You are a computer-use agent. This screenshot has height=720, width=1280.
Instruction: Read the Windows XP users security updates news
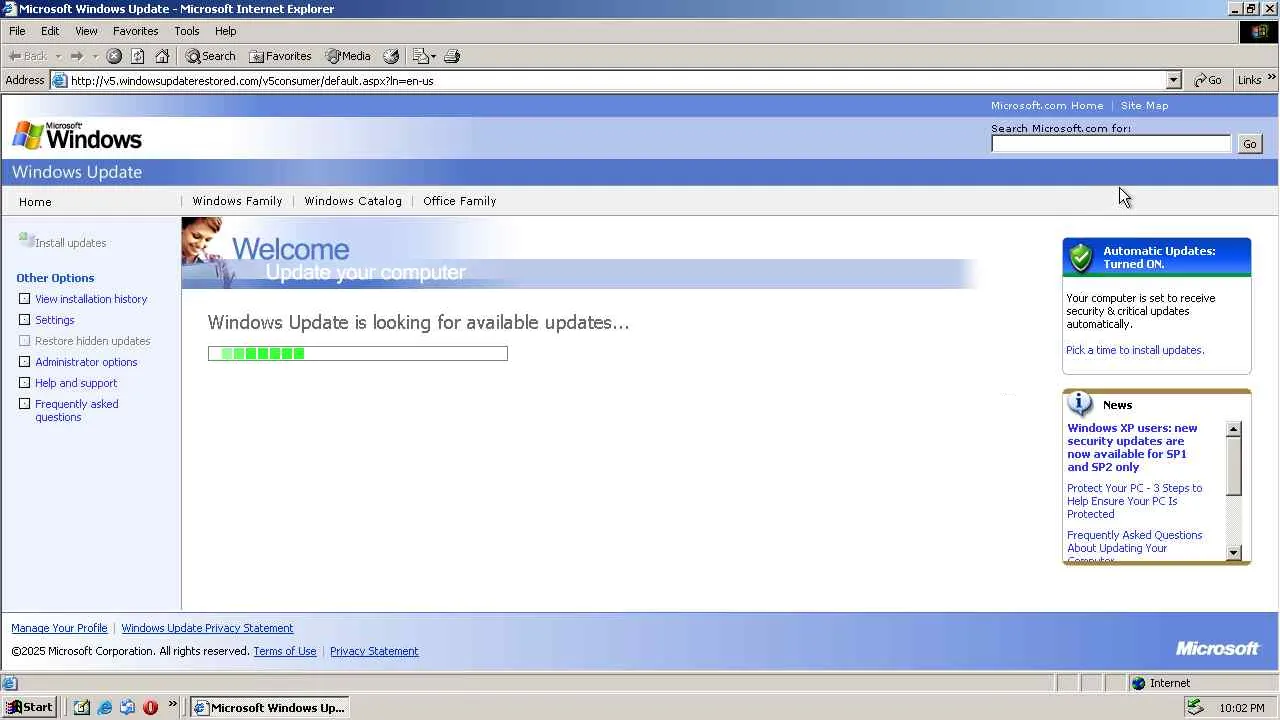coord(1132,447)
